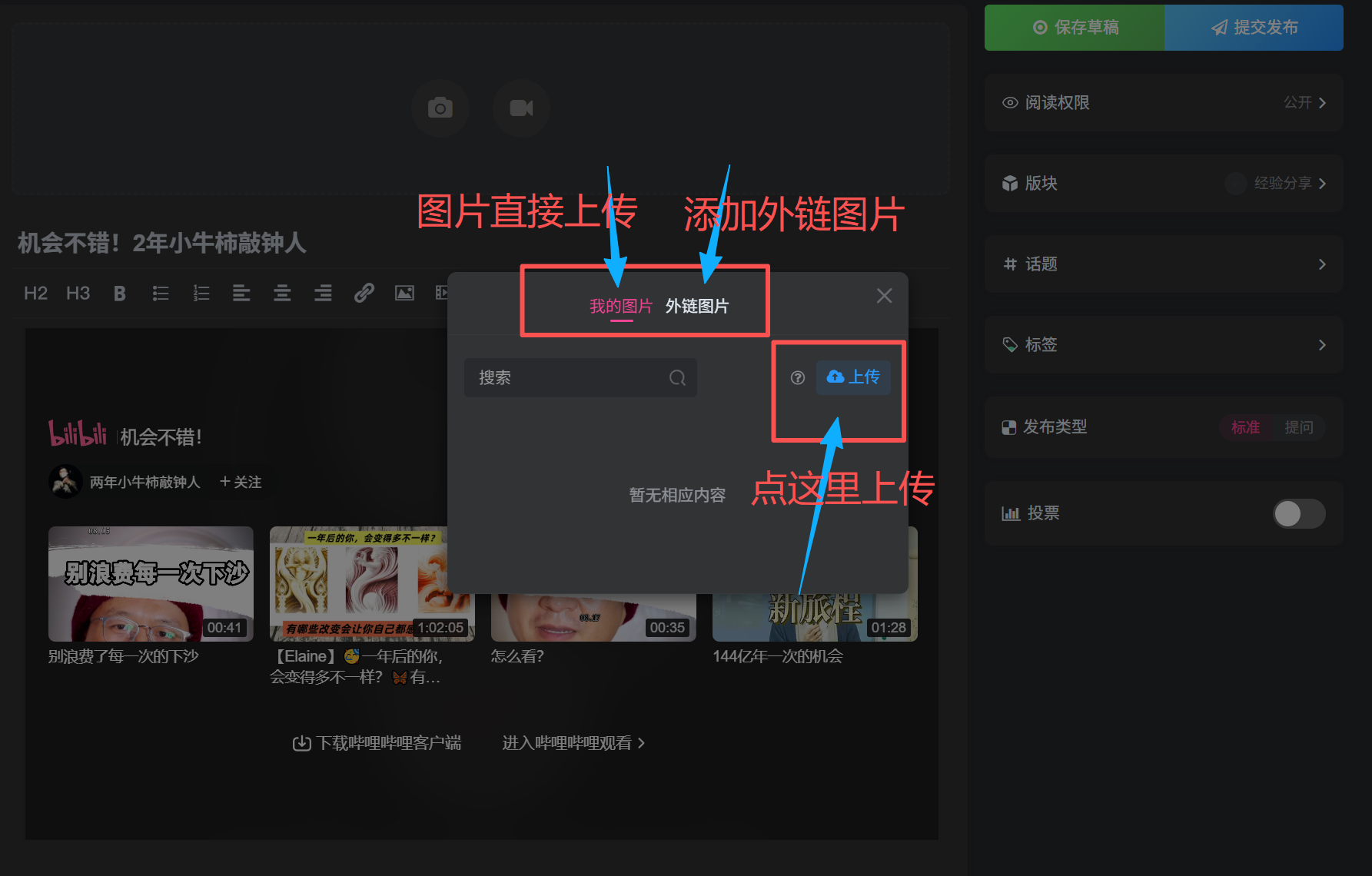Expand the 阅读权限 setting
1372x876 pixels.
tap(1164, 103)
